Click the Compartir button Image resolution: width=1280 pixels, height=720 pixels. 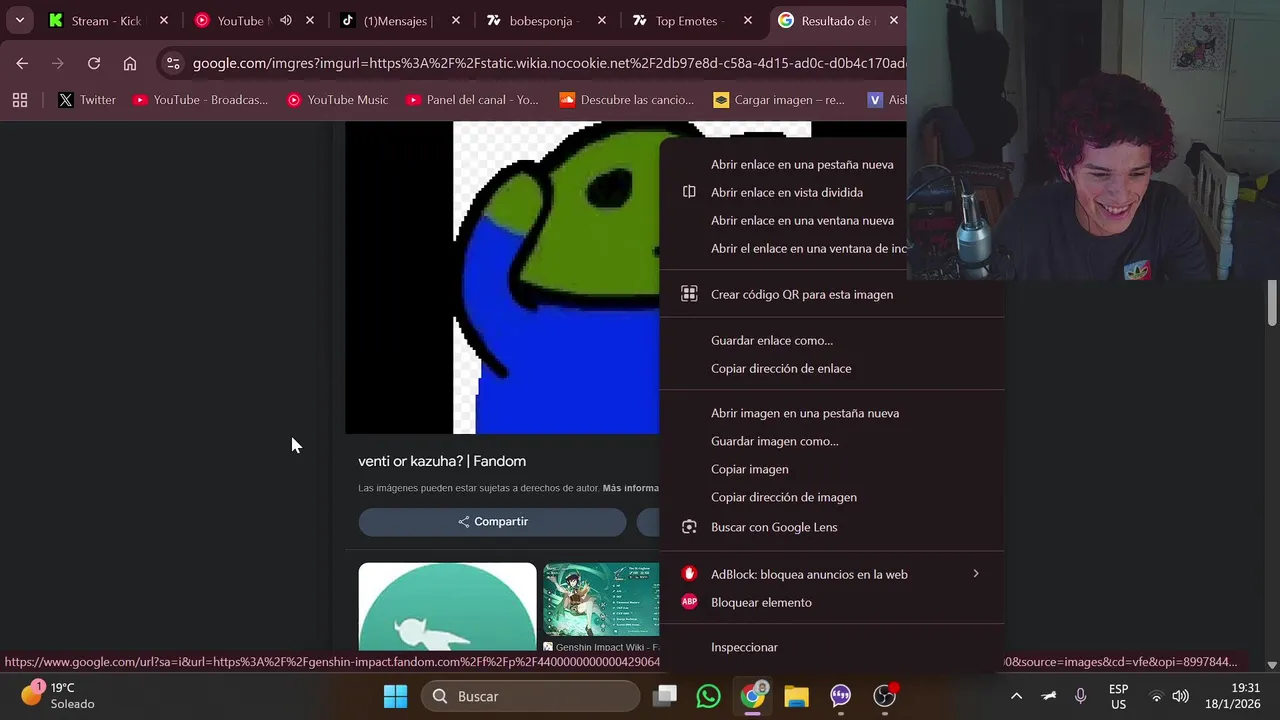click(x=492, y=521)
